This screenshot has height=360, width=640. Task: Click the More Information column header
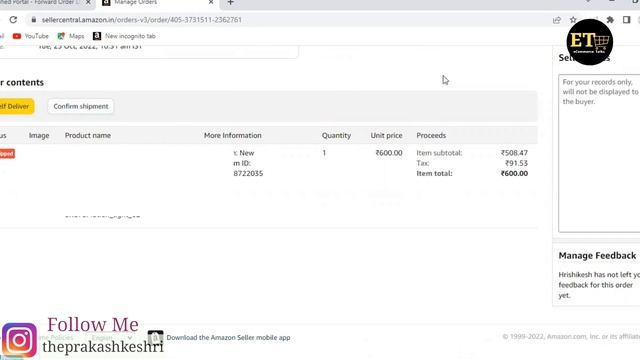click(233, 136)
